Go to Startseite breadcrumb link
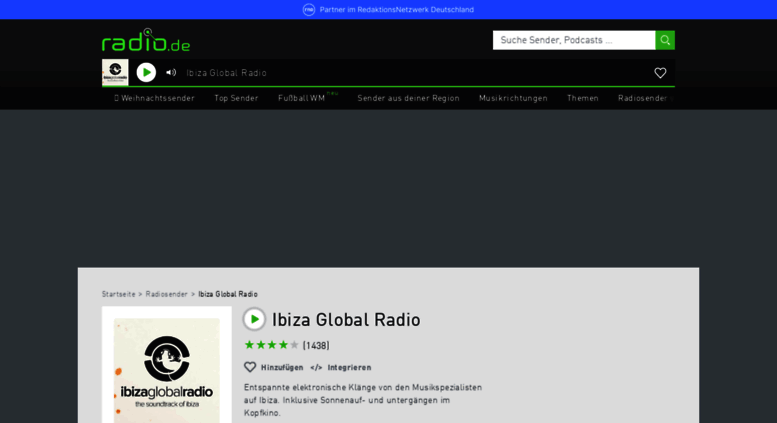 [118, 294]
